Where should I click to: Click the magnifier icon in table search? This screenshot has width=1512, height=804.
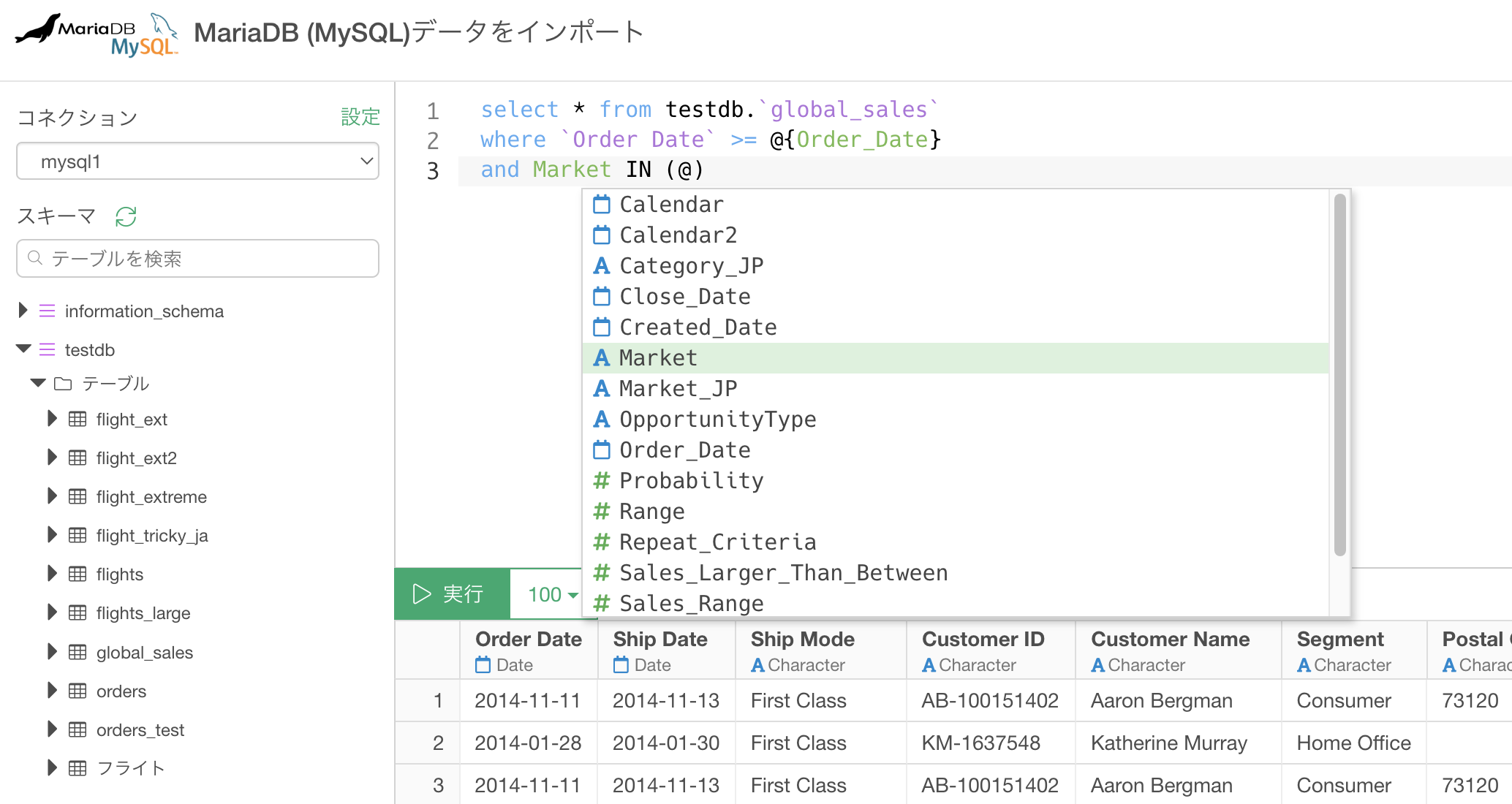point(34,258)
